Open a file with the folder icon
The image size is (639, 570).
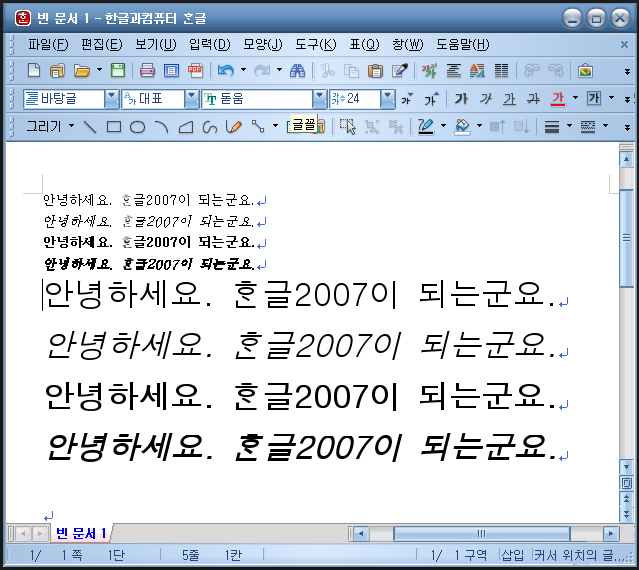click(82, 70)
